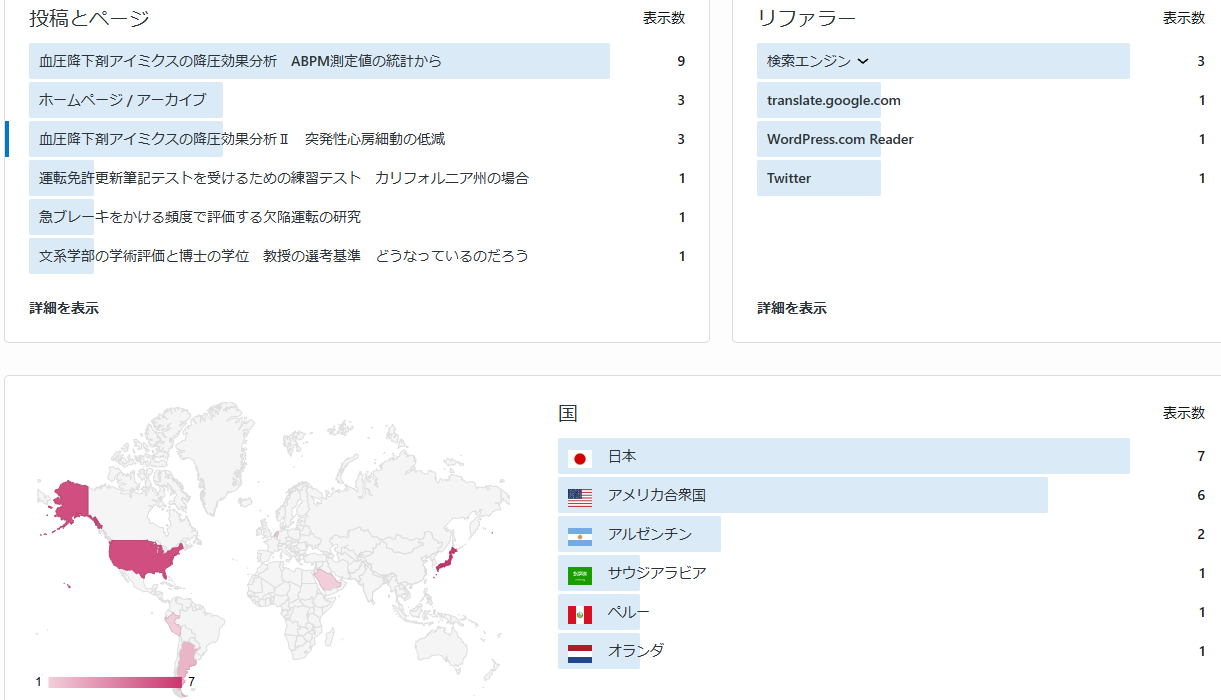Open 詳細を表示 under 投稿とページ
The image size is (1221, 700).
pyautogui.click(x=64, y=308)
